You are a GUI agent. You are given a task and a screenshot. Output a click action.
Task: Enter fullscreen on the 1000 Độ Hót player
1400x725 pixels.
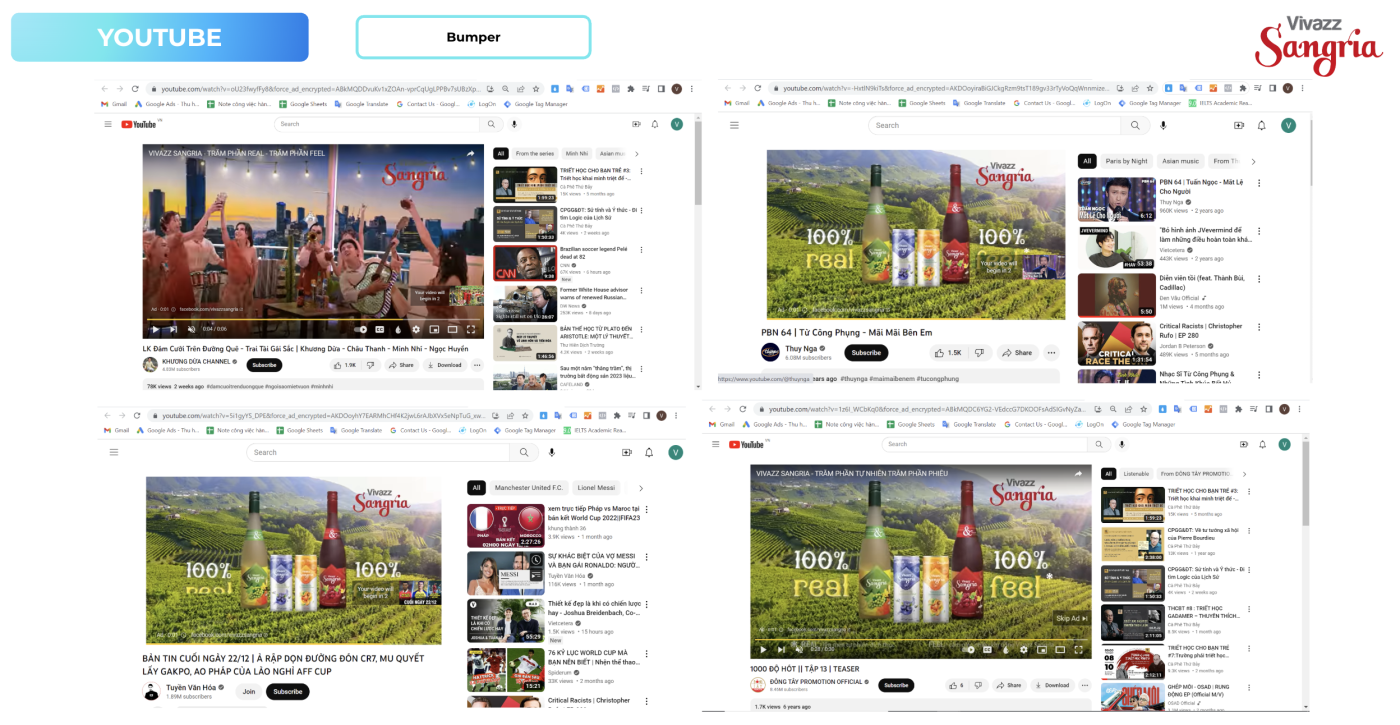[x=1080, y=649]
